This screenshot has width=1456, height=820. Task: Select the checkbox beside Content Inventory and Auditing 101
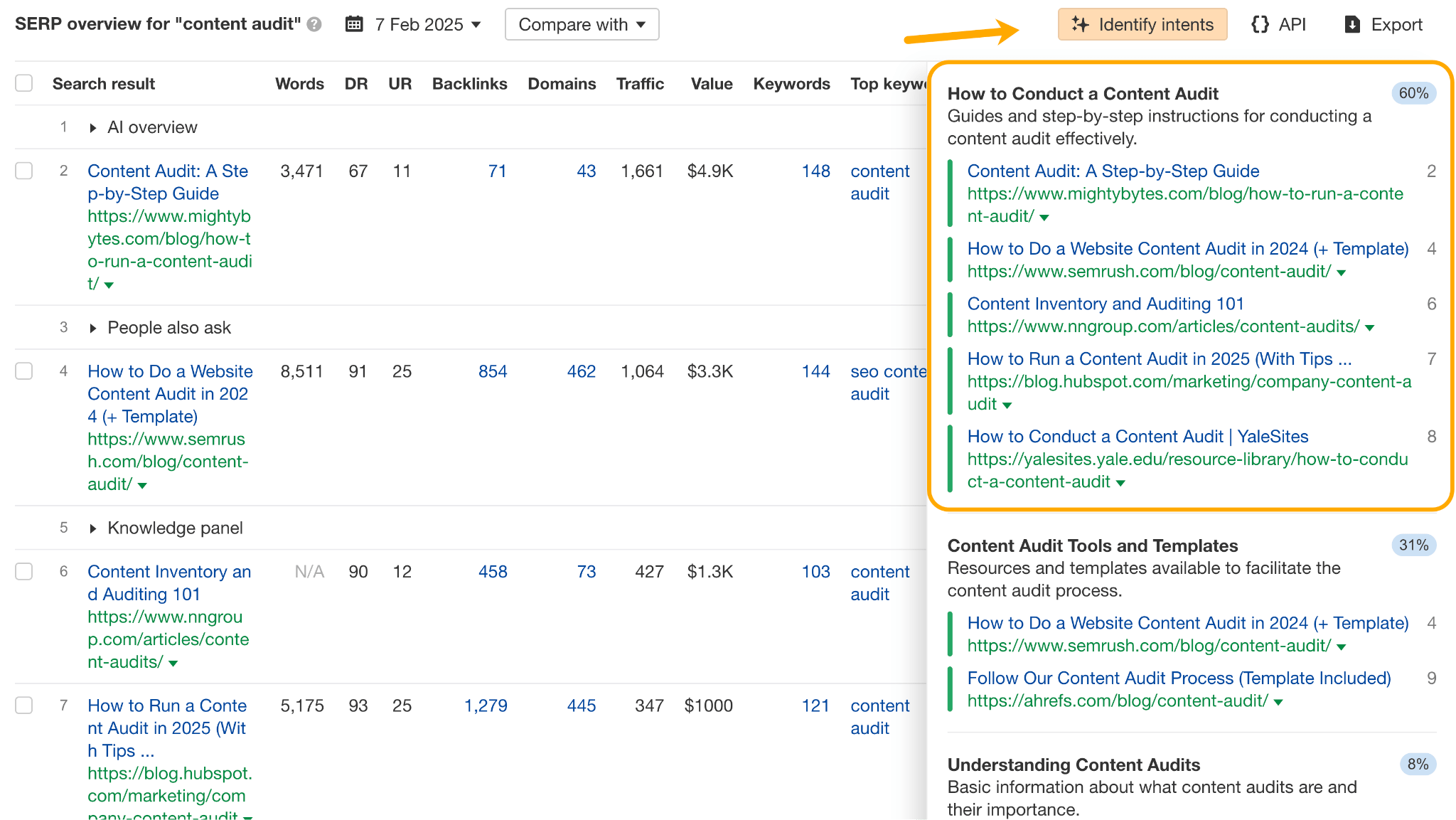[23, 571]
